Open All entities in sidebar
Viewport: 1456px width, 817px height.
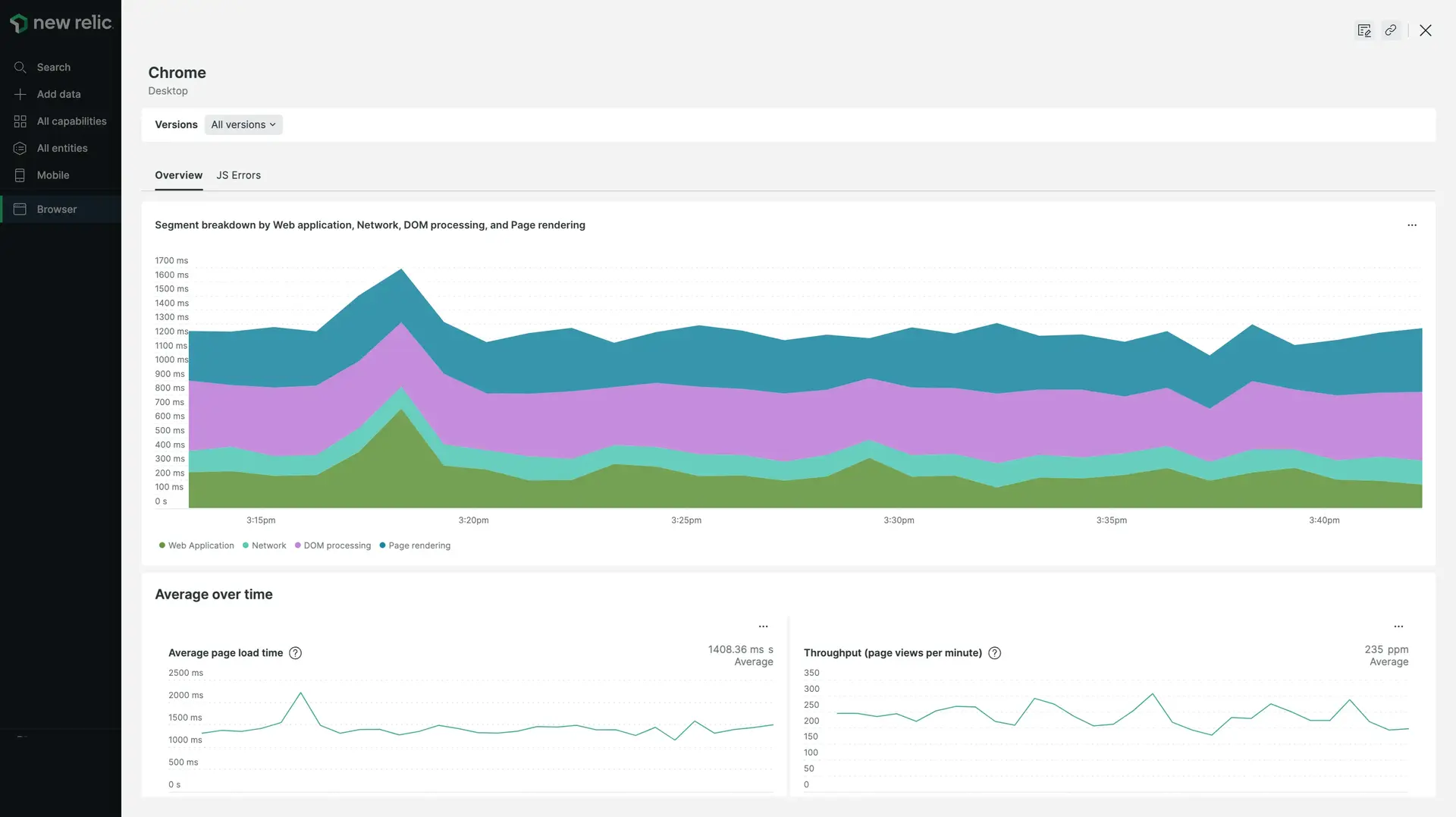tap(61, 149)
